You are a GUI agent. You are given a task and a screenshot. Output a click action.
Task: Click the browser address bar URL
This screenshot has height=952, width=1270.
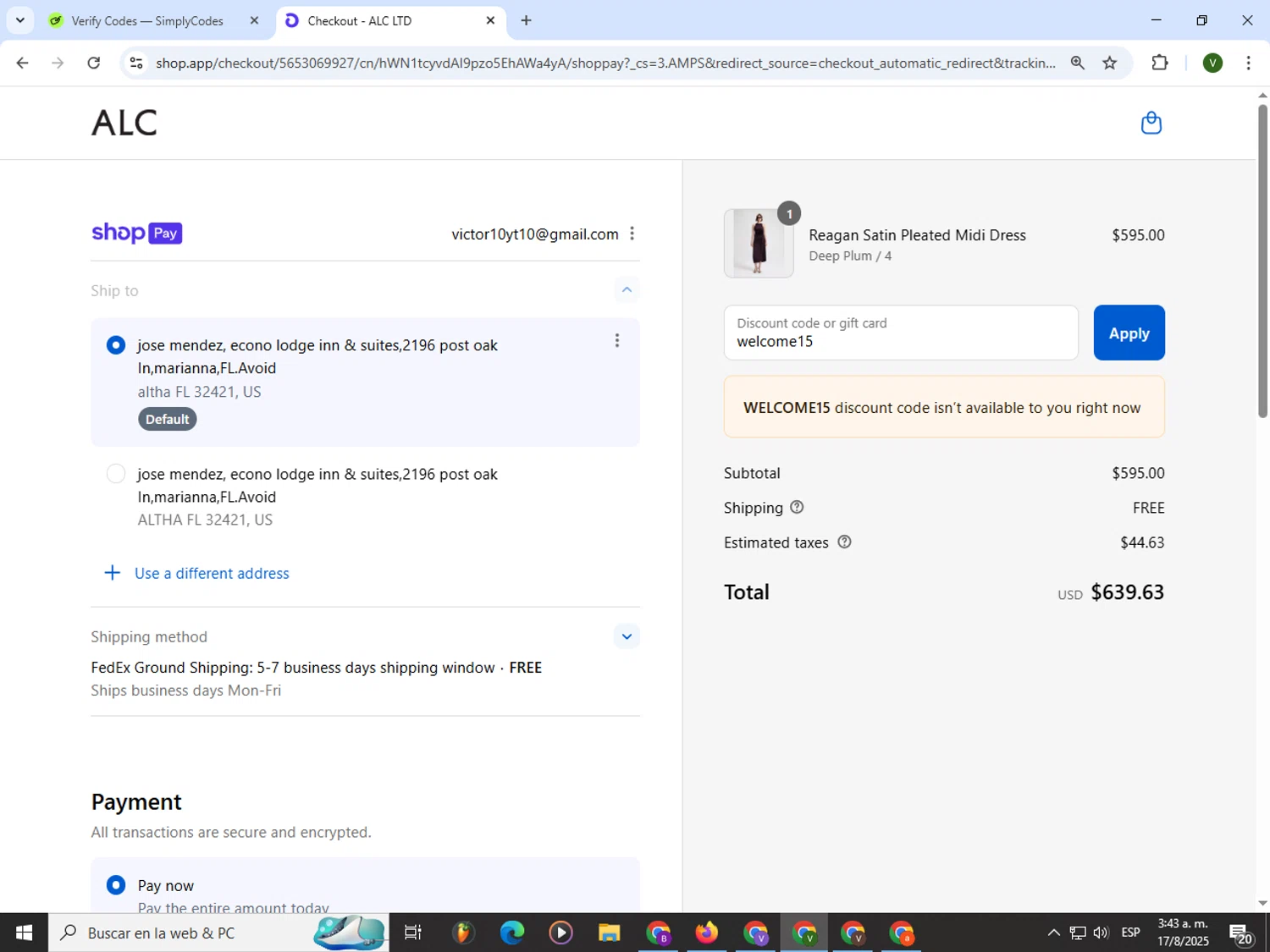[x=605, y=63]
